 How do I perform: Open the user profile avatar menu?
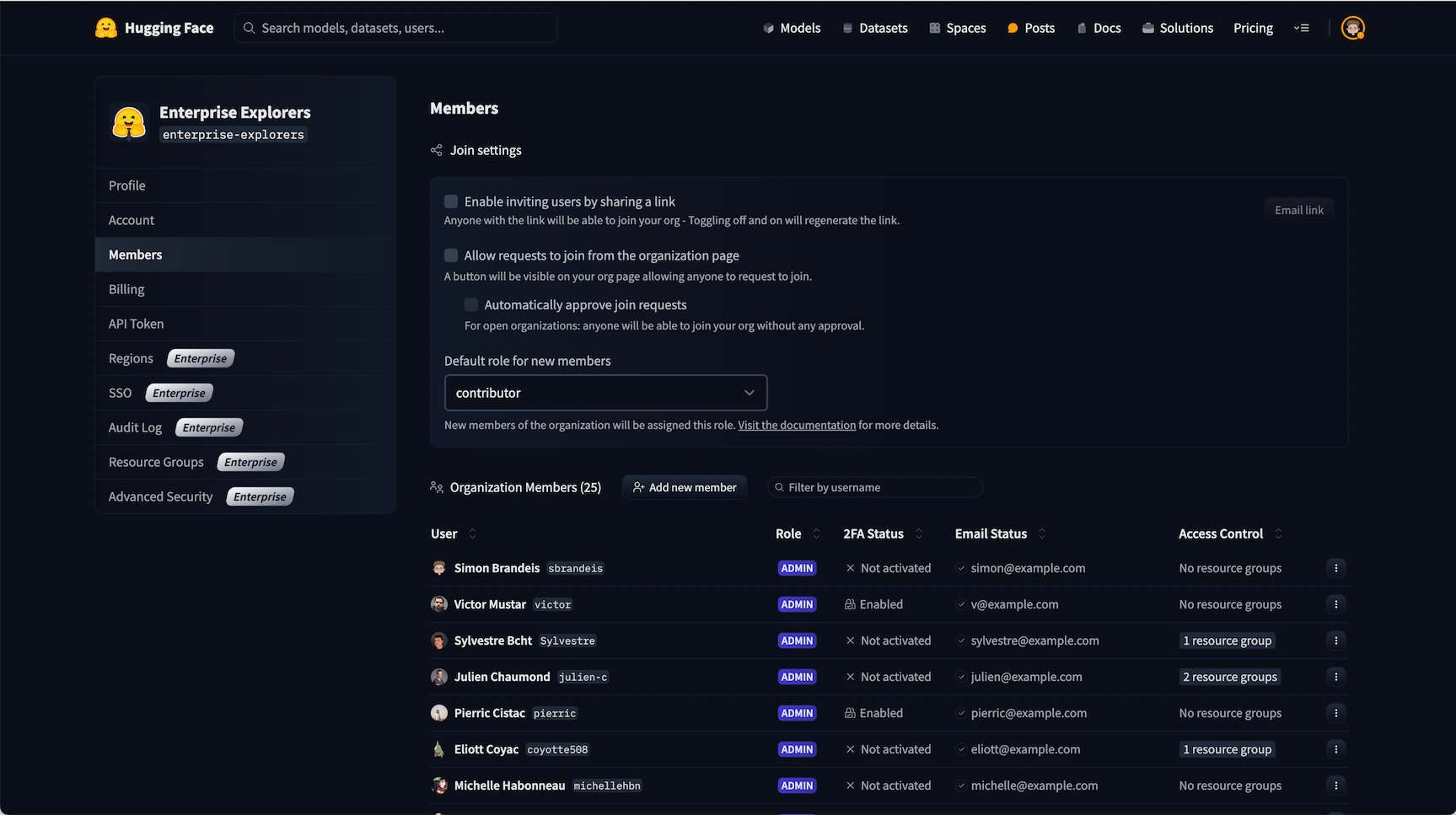(x=1352, y=28)
